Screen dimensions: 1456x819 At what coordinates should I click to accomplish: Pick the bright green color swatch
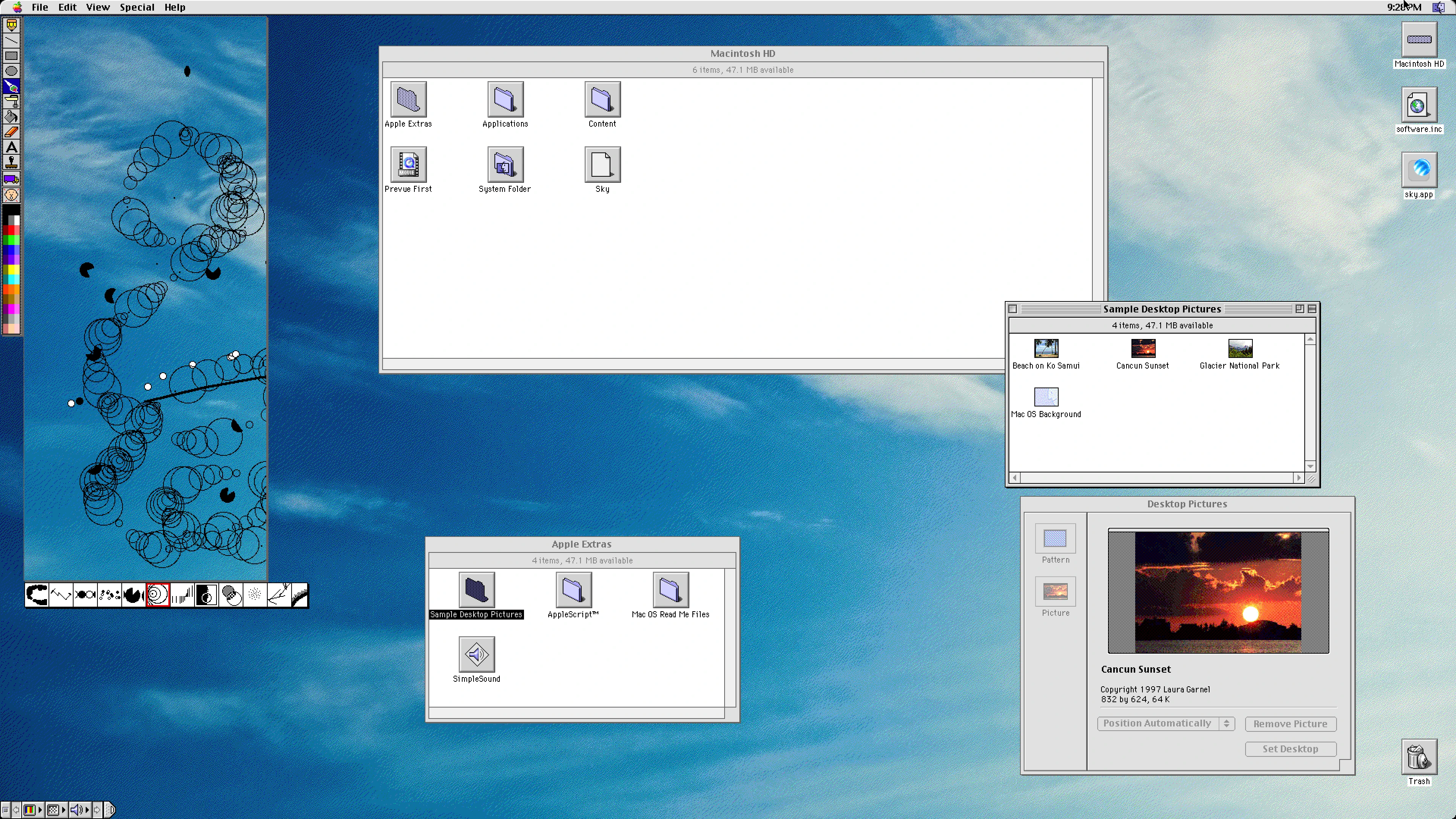[11, 240]
